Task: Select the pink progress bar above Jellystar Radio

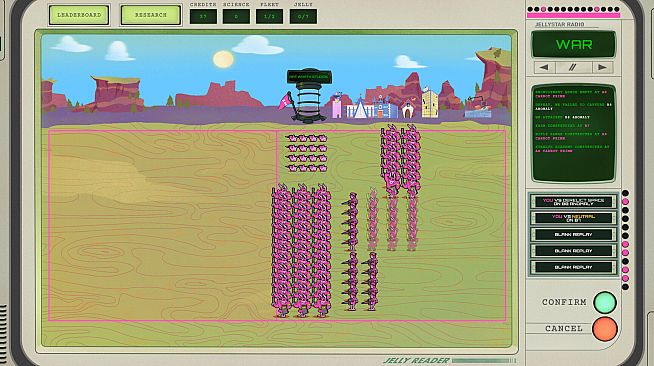Action: pyautogui.click(x=574, y=15)
